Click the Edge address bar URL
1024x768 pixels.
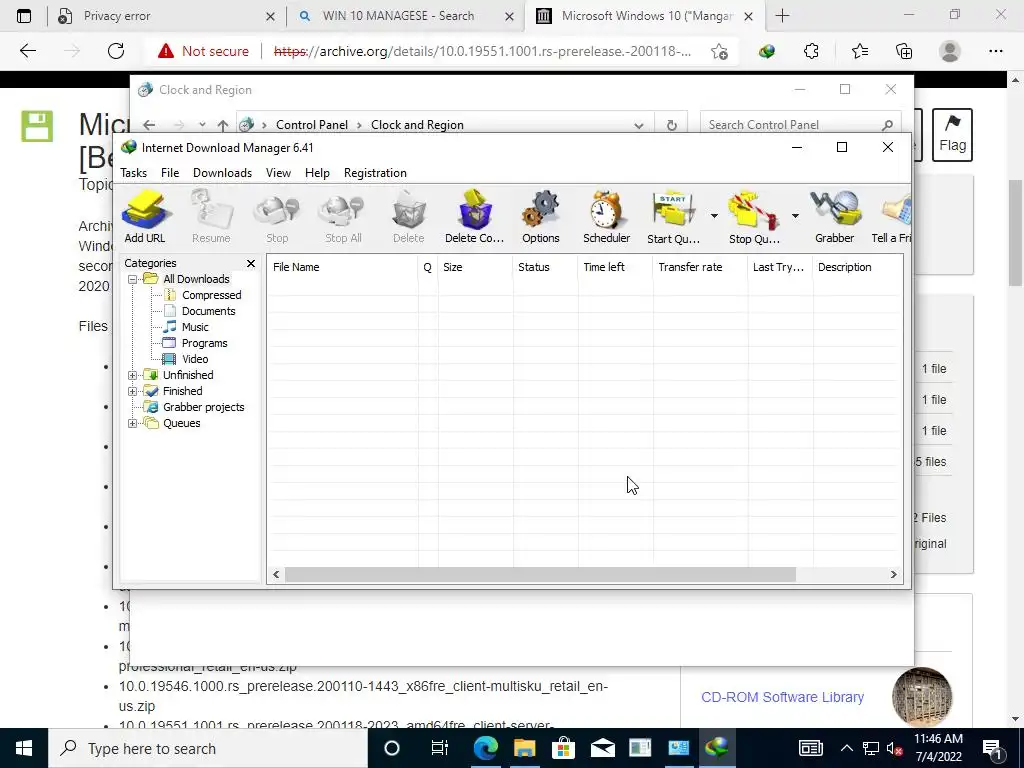point(482,52)
